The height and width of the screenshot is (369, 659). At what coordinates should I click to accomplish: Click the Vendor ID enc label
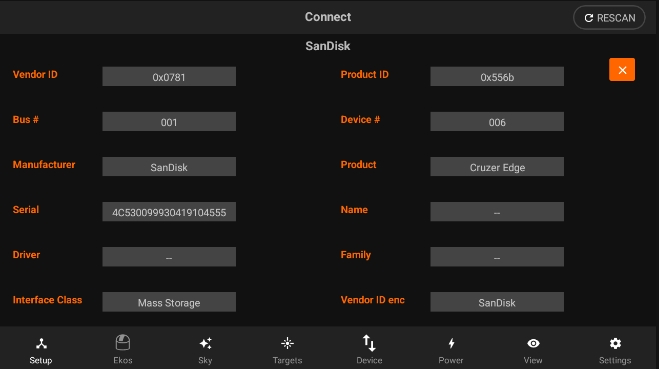[372, 300]
